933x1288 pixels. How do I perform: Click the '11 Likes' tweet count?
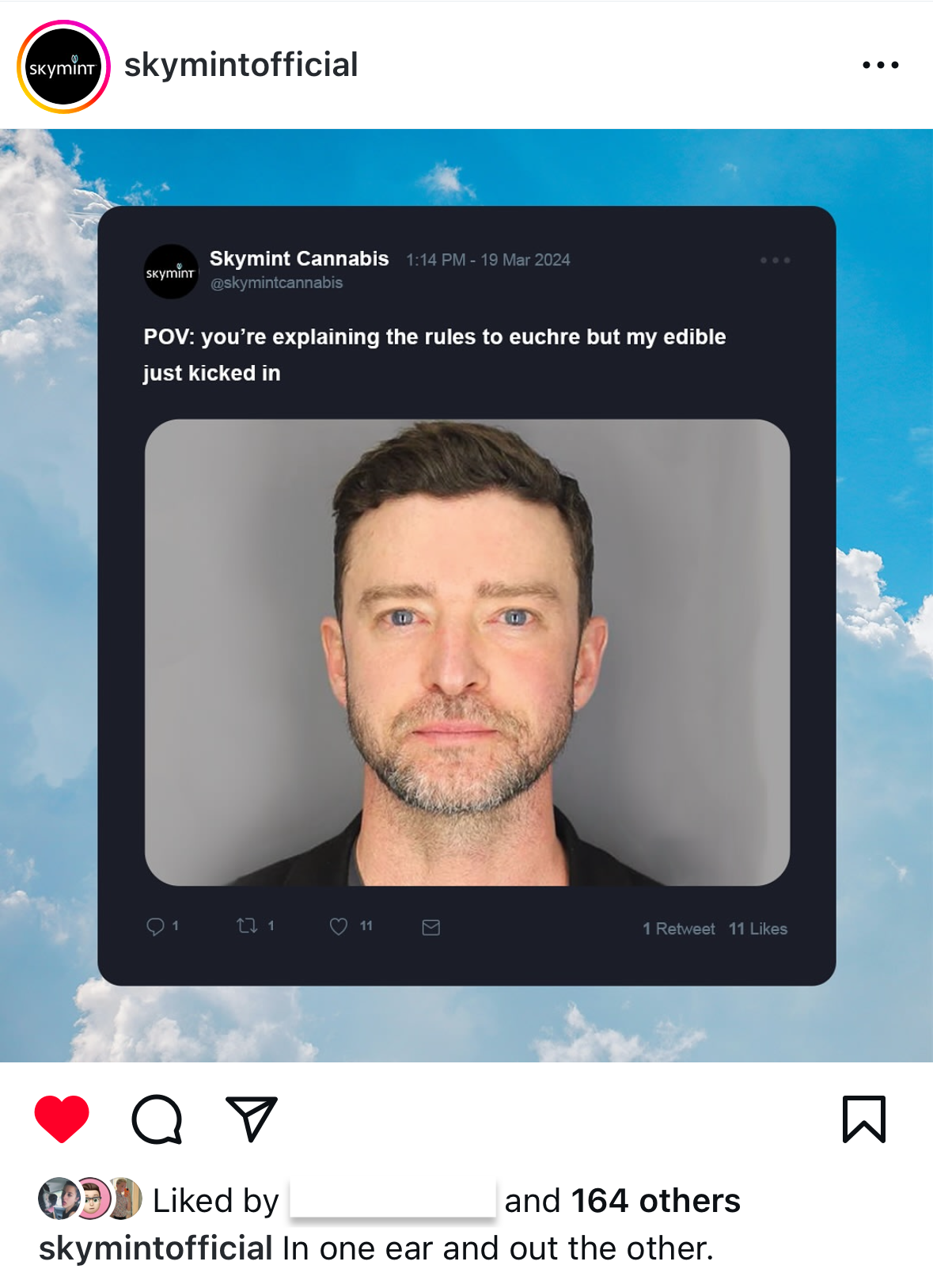point(758,929)
